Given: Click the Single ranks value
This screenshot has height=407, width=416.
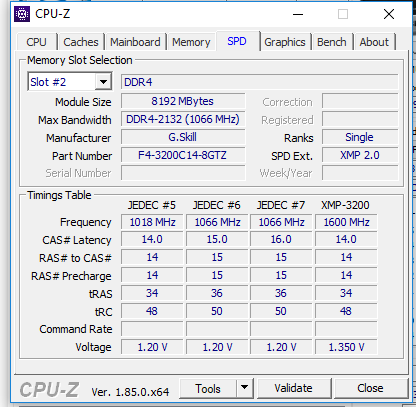Looking at the screenshot, I should (x=360, y=137).
